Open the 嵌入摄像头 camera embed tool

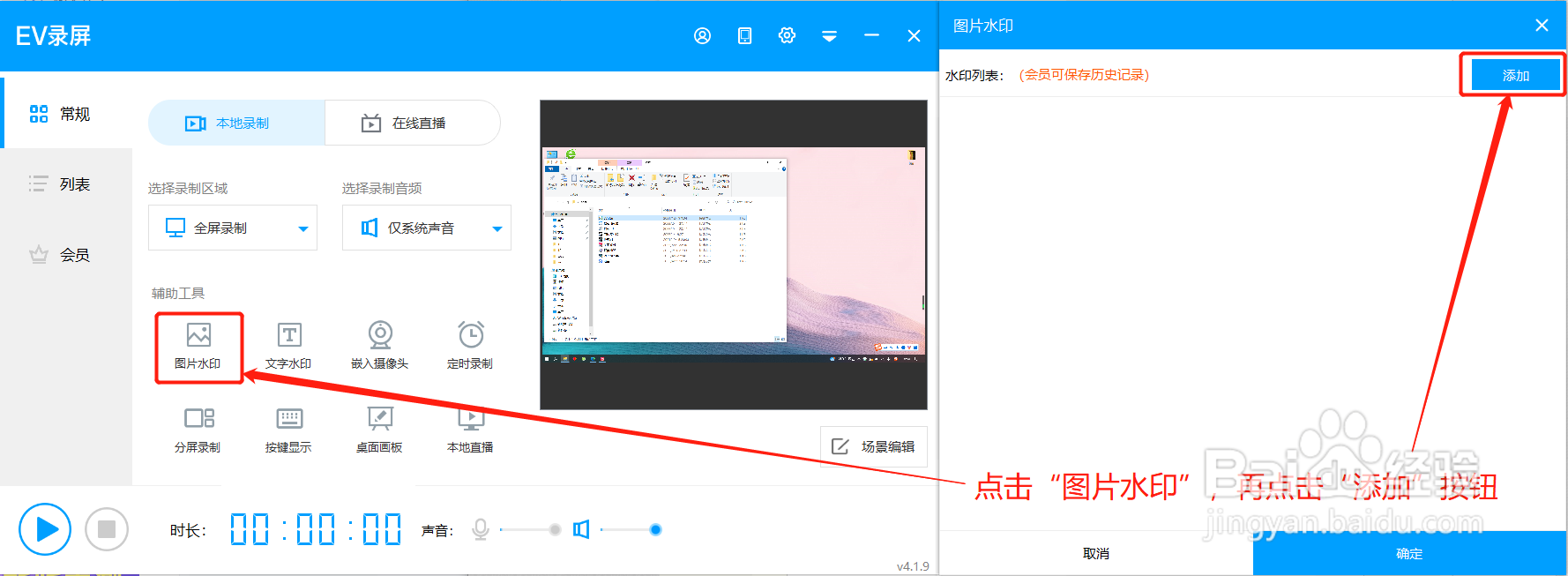click(379, 347)
